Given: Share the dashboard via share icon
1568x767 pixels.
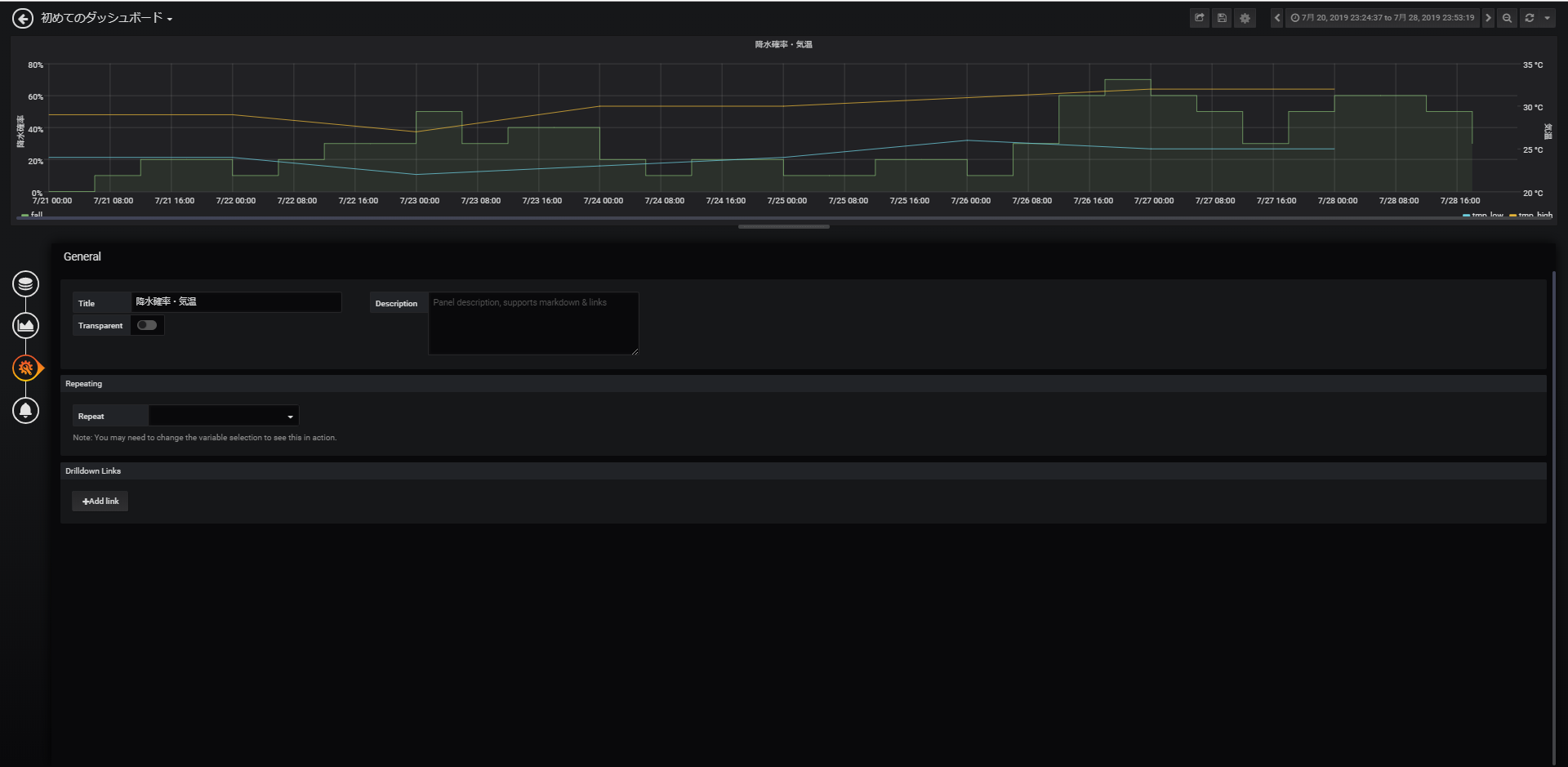Looking at the screenshot, I should pos(1199,18).
